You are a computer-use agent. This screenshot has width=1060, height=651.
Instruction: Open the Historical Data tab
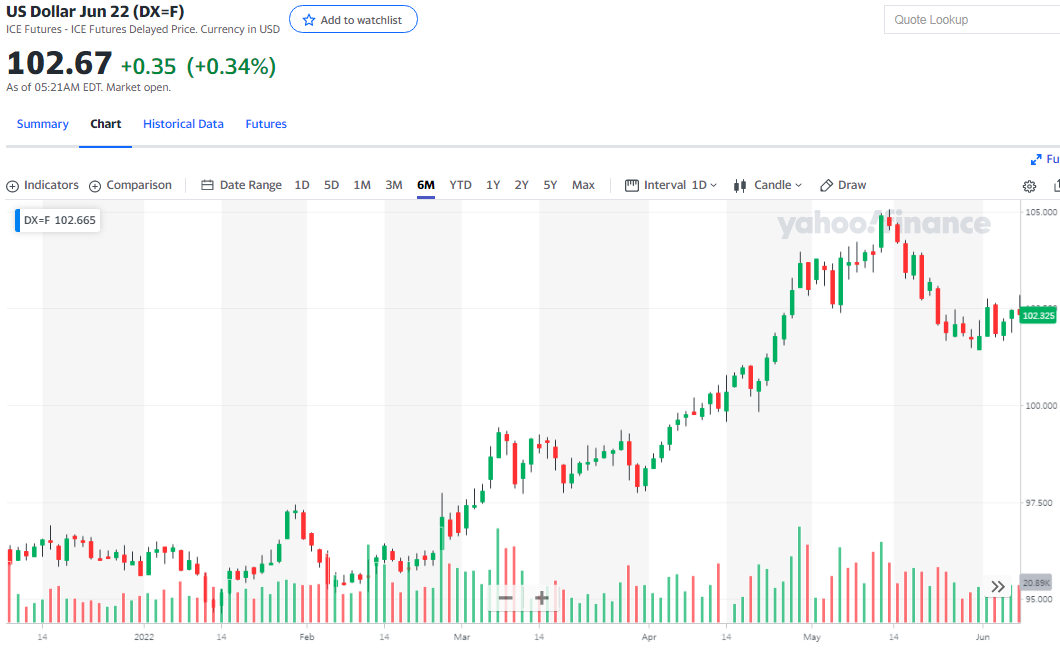[x=183, y=124]
